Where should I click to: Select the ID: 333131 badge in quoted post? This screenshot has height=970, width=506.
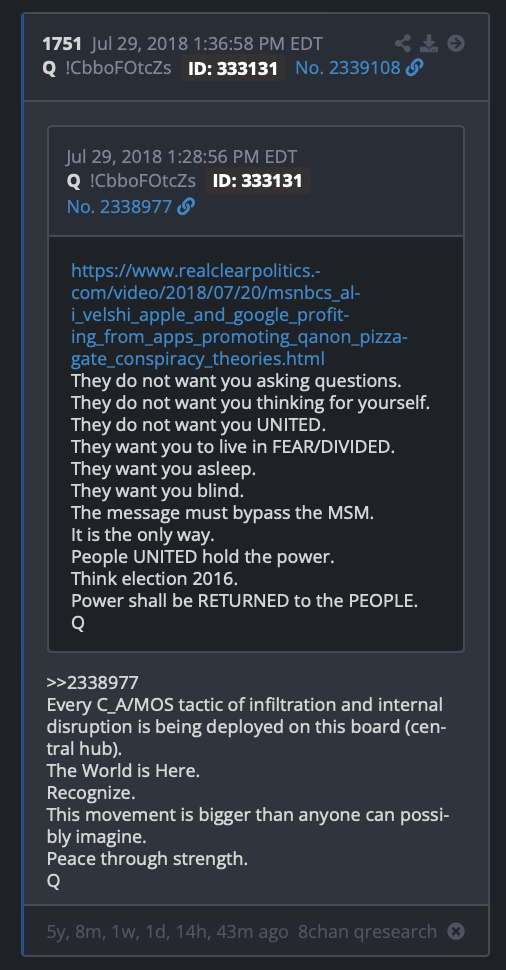(258, 181)
